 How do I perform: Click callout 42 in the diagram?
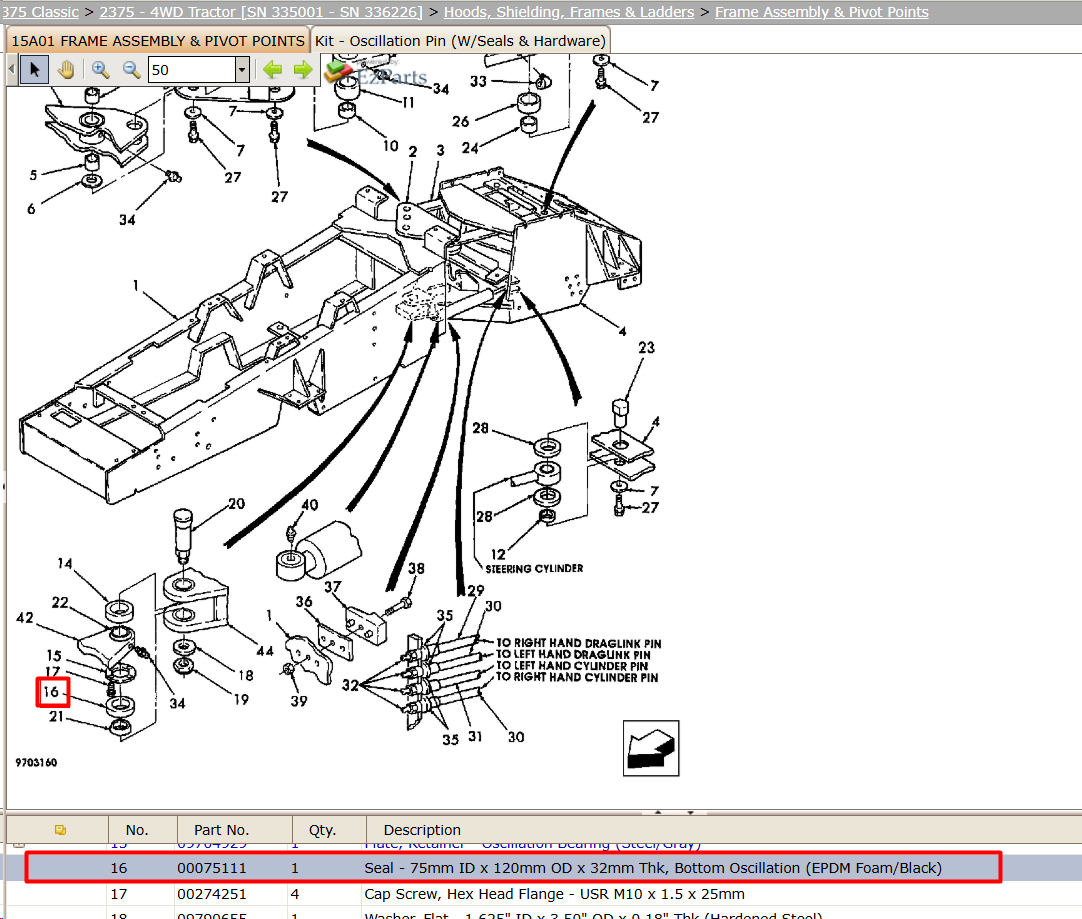coord(25,617)
